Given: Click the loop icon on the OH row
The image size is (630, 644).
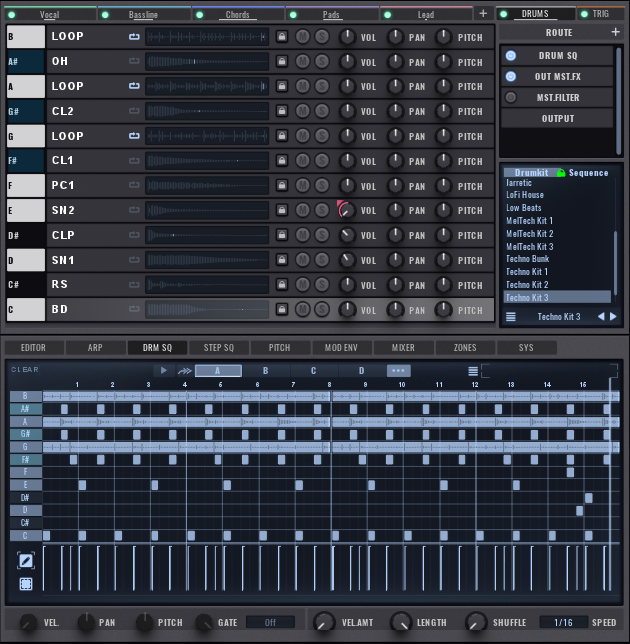Looking at the screenshot, I should [134, 61].
